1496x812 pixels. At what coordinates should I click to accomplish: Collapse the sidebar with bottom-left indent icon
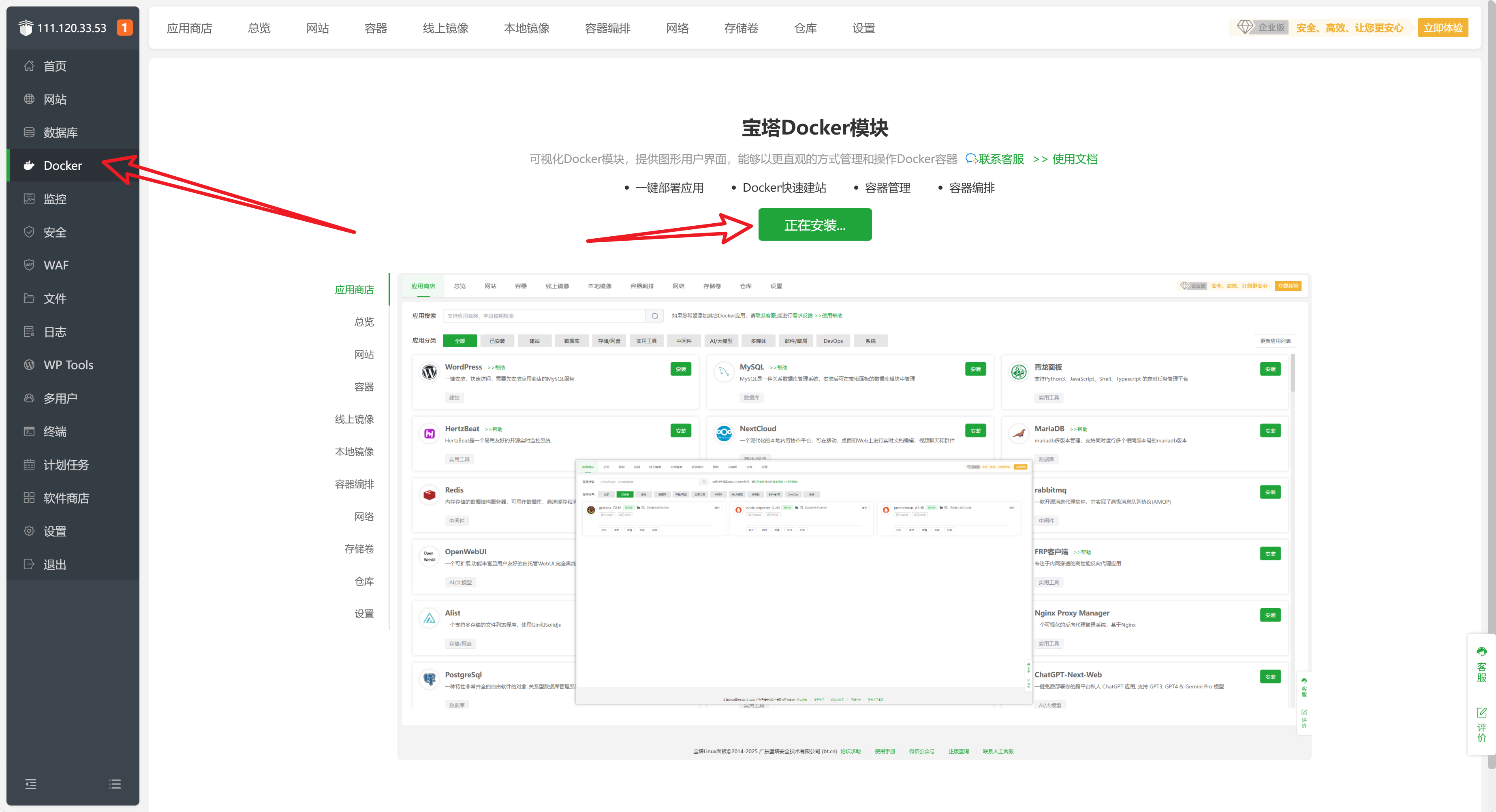coord(31,784)
